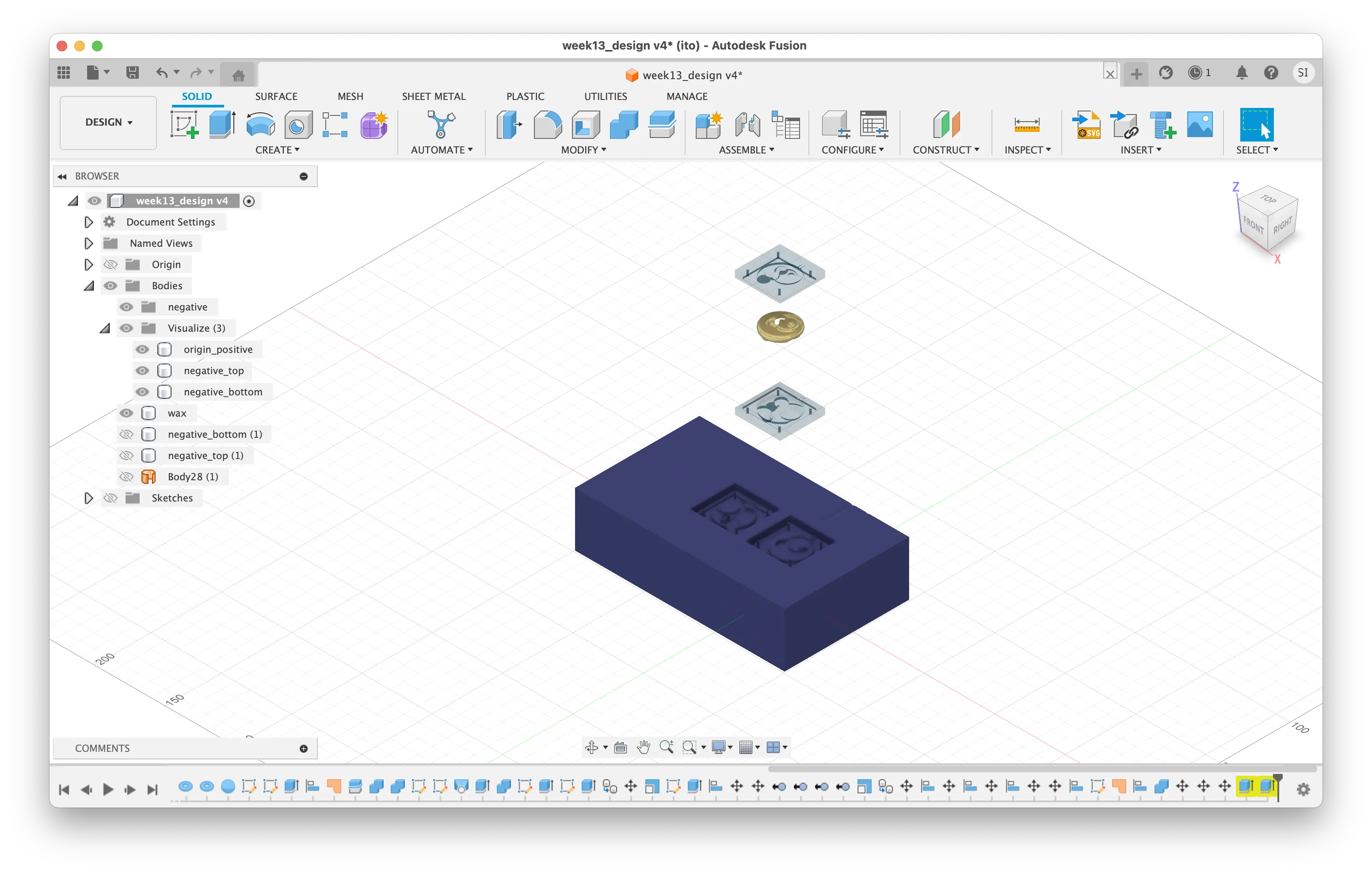This screenshot has height=873, width=1372.
Task: Activate the Select tool icon
Action: [x=1256, y=124]
